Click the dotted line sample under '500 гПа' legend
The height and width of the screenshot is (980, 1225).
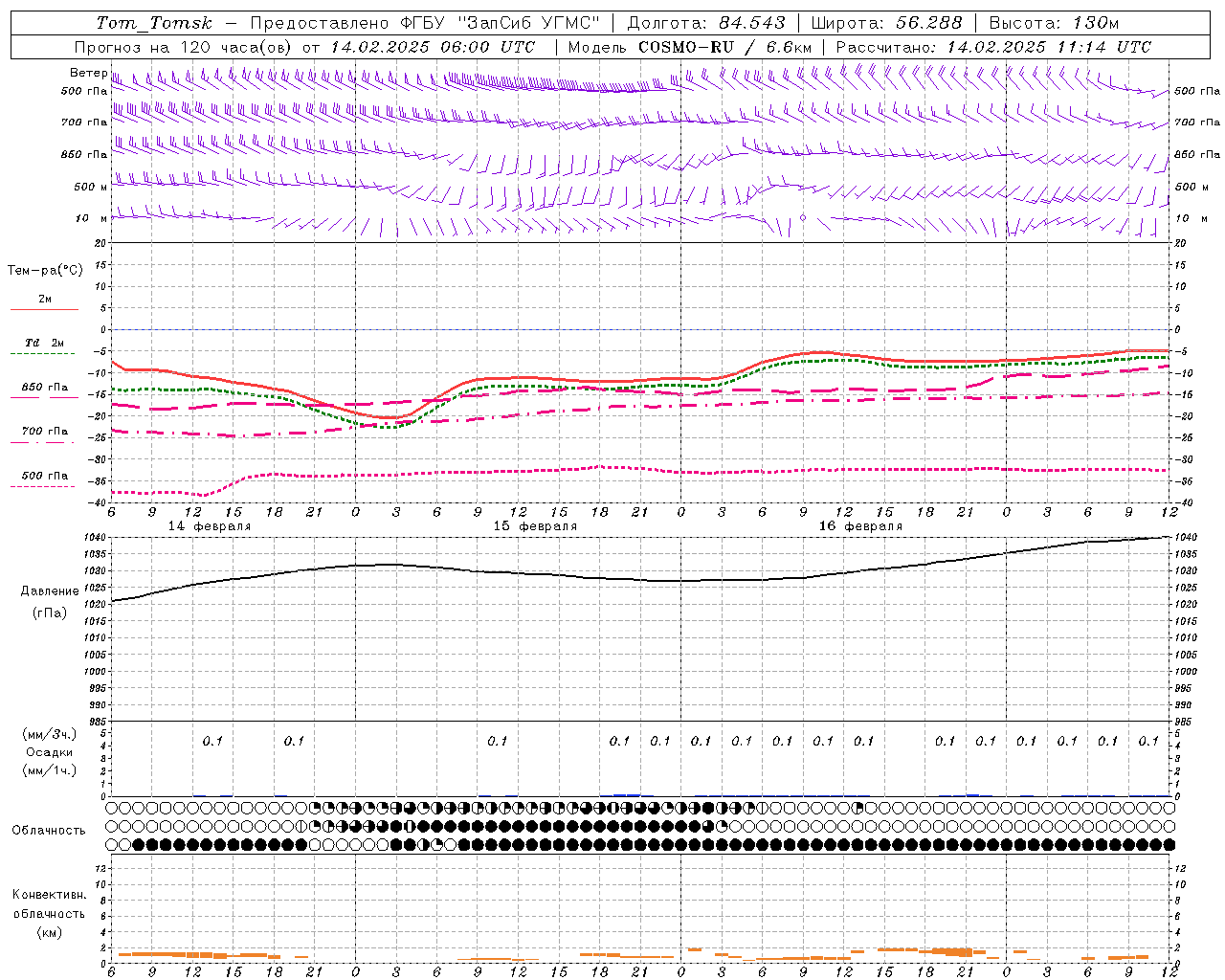click(44, 486)
